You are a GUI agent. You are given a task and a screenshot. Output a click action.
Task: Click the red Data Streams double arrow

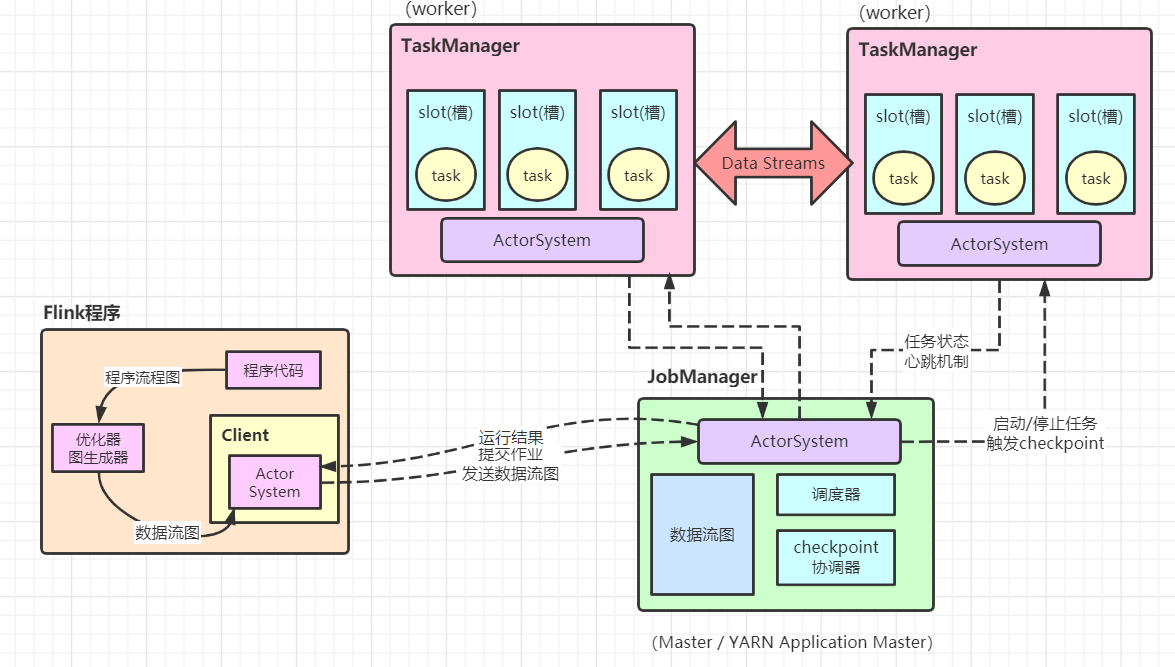[773, 163]
